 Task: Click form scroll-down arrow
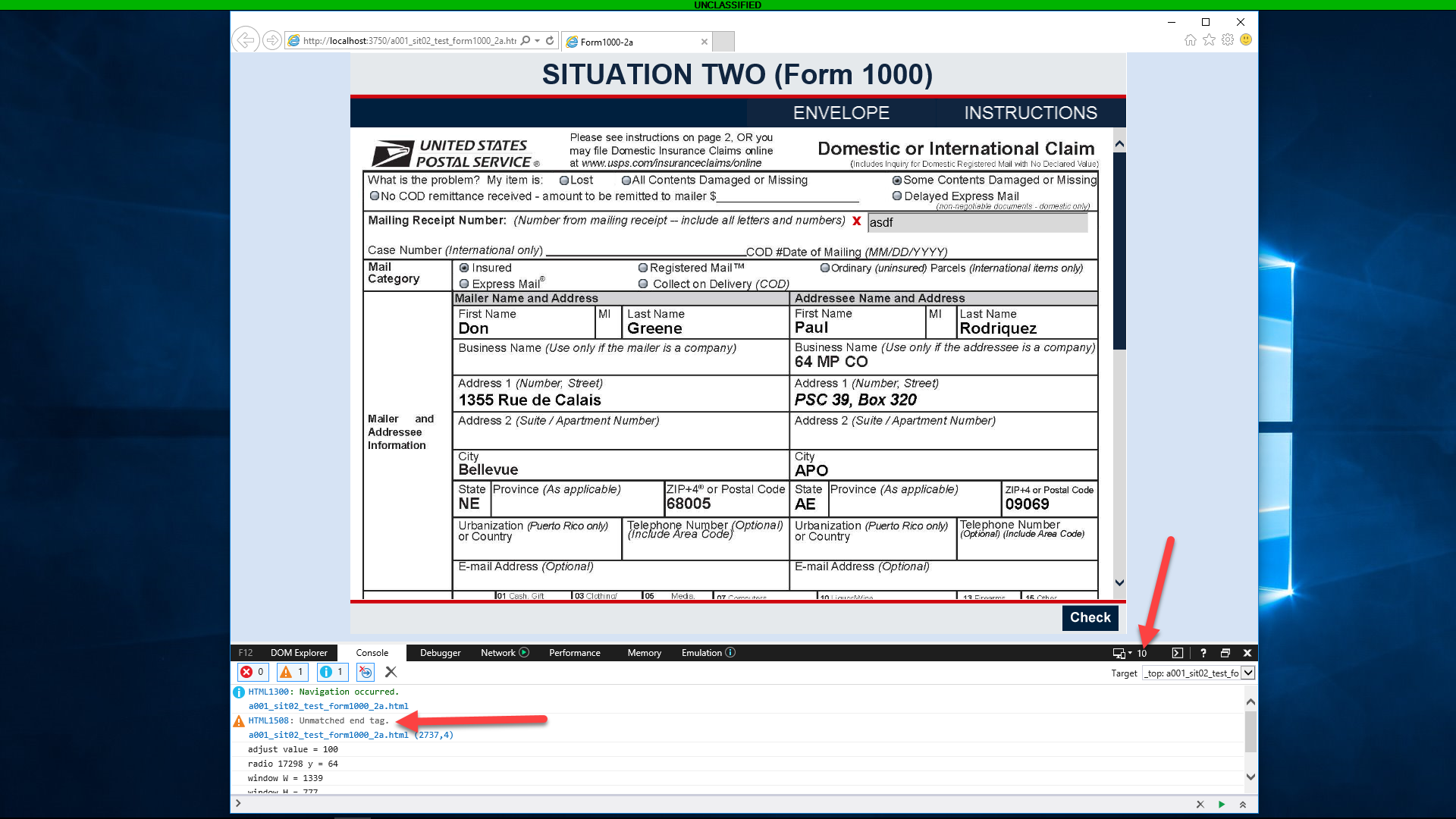pos(1119,583)
